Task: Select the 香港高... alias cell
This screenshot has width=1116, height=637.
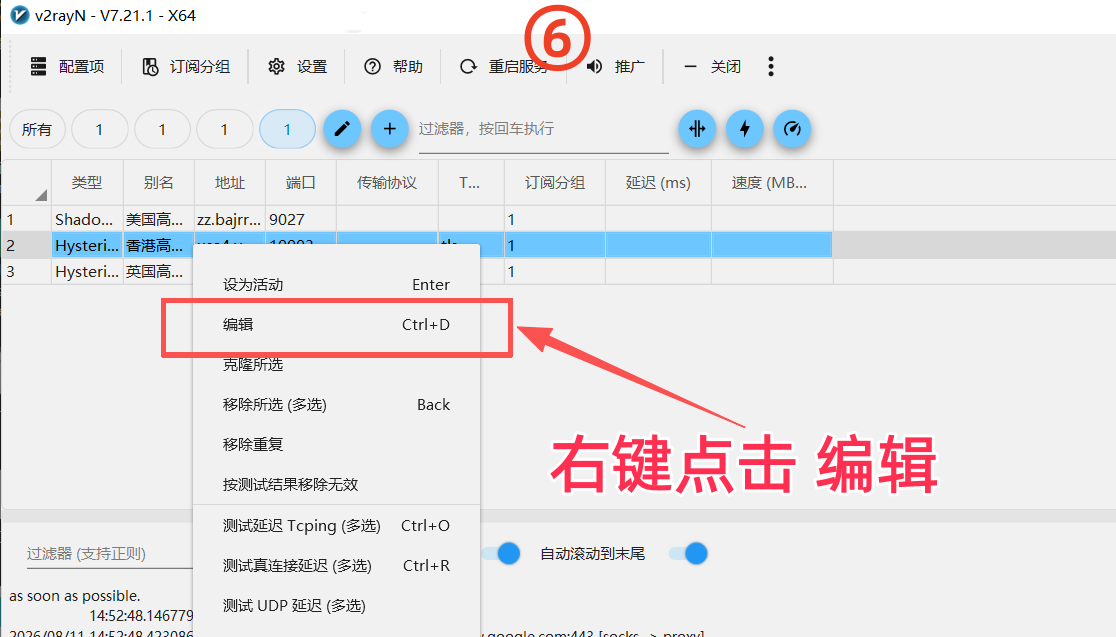Action: point(159,246)
